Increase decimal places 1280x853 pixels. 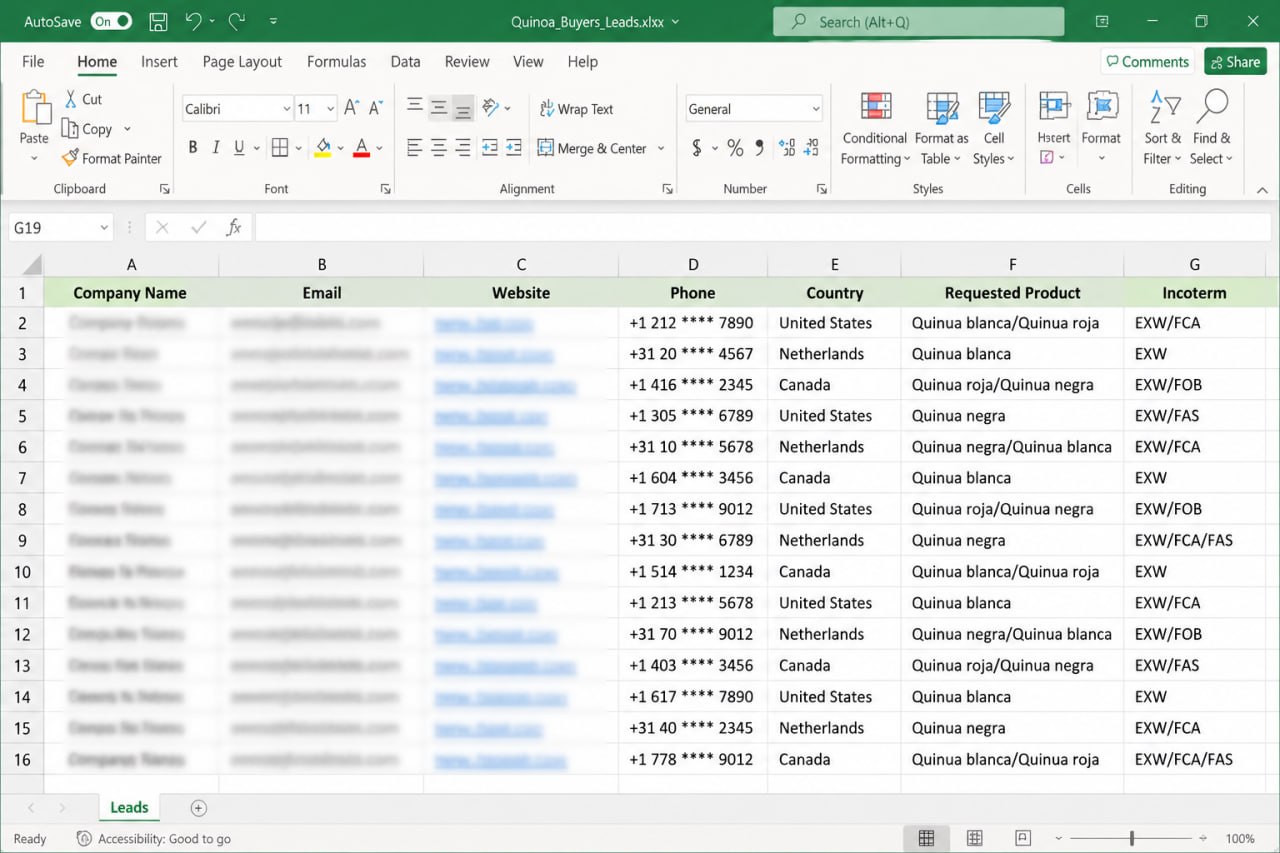[x=787, y=148]
